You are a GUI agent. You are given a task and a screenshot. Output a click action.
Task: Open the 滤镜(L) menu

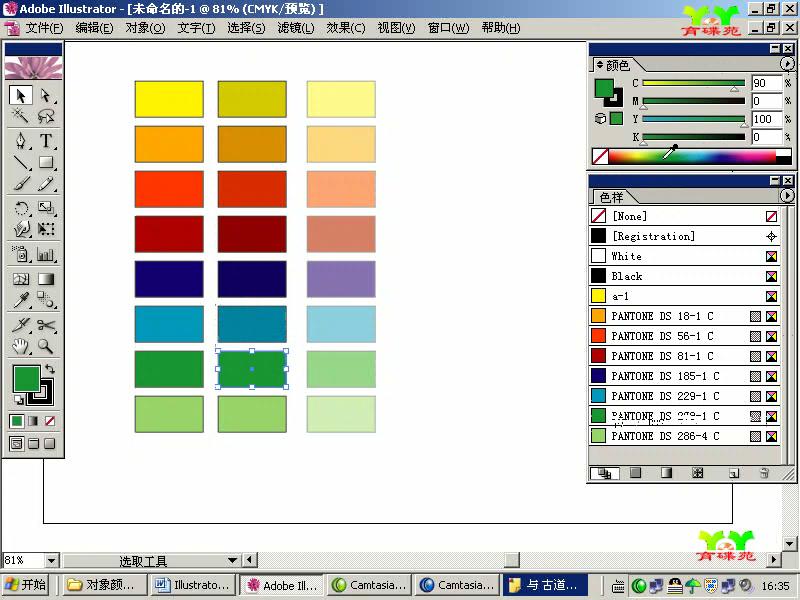[x=296, y=28]
